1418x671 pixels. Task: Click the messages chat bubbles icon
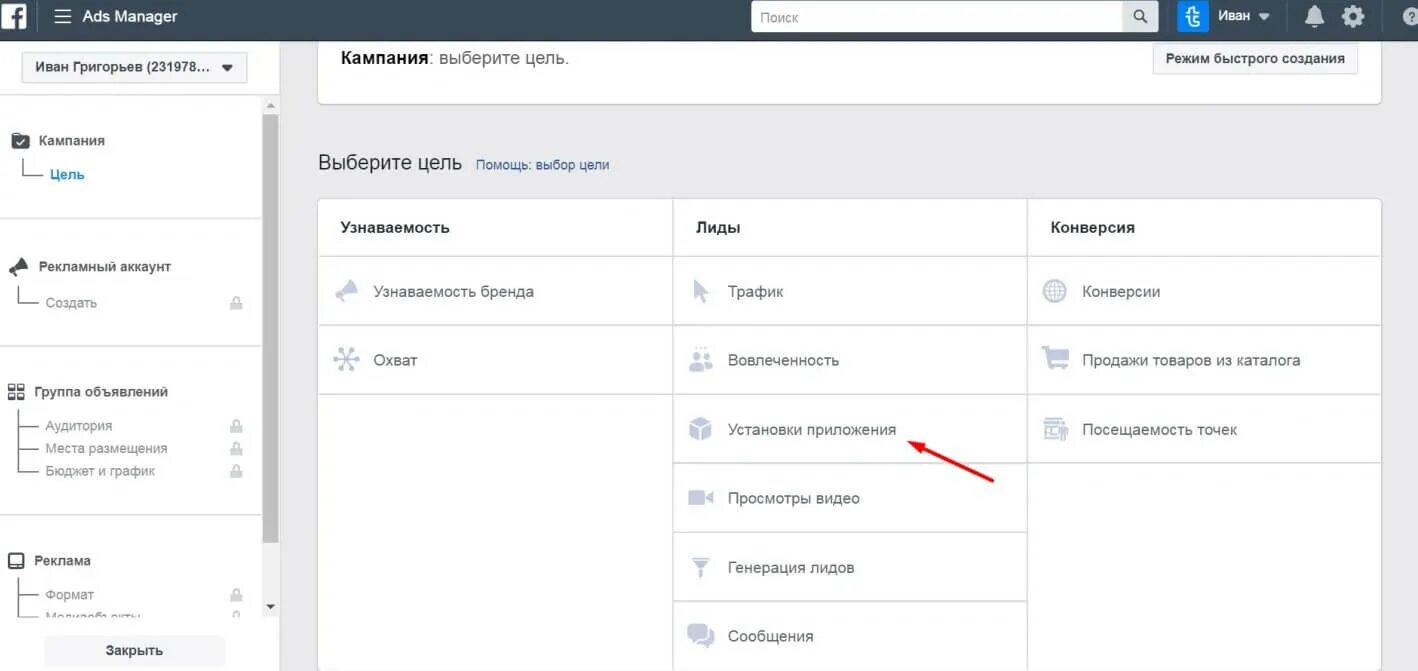point(701,636)
